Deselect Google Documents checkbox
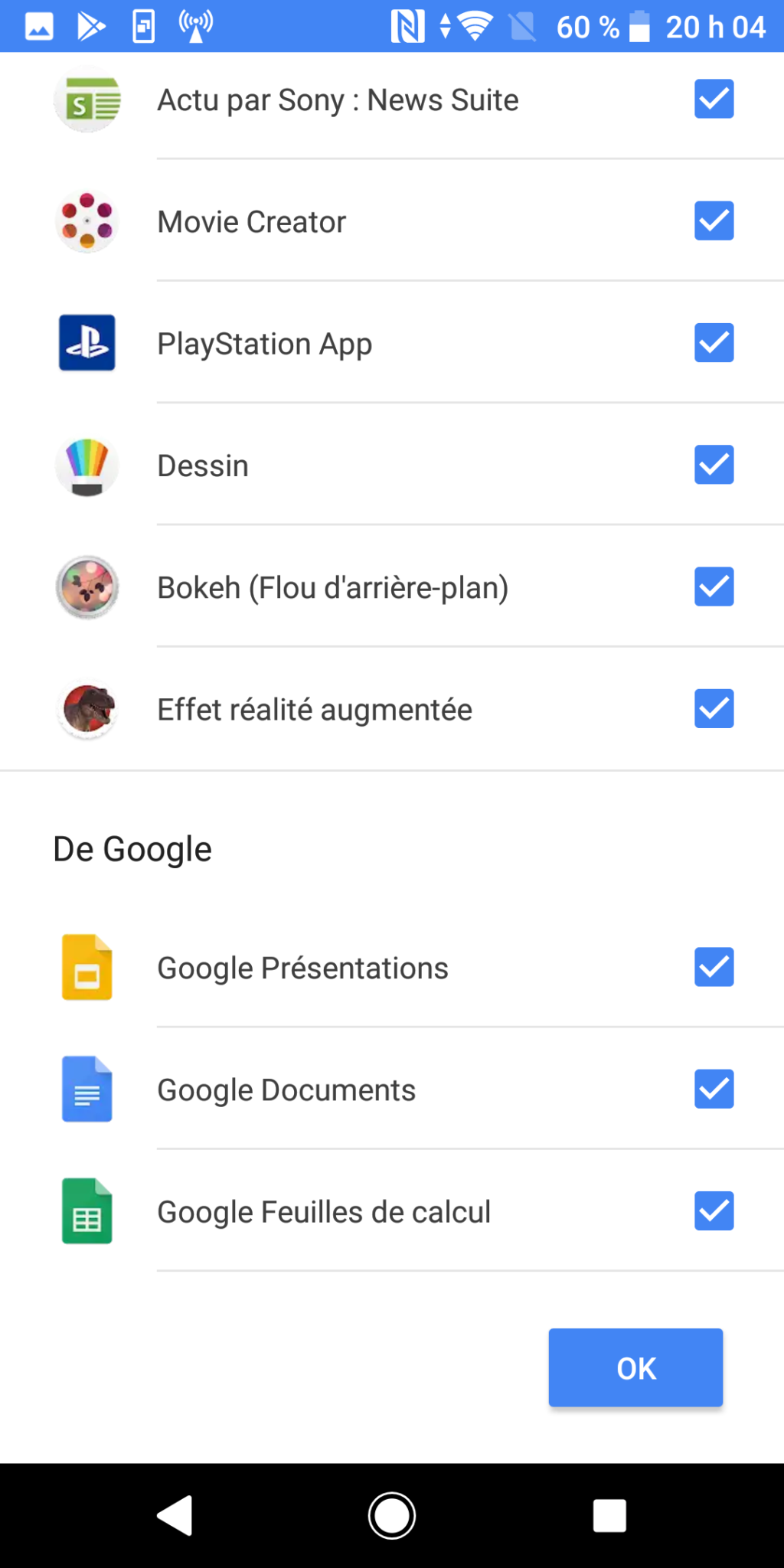The image size is (784, 1568). (714, 1089)
